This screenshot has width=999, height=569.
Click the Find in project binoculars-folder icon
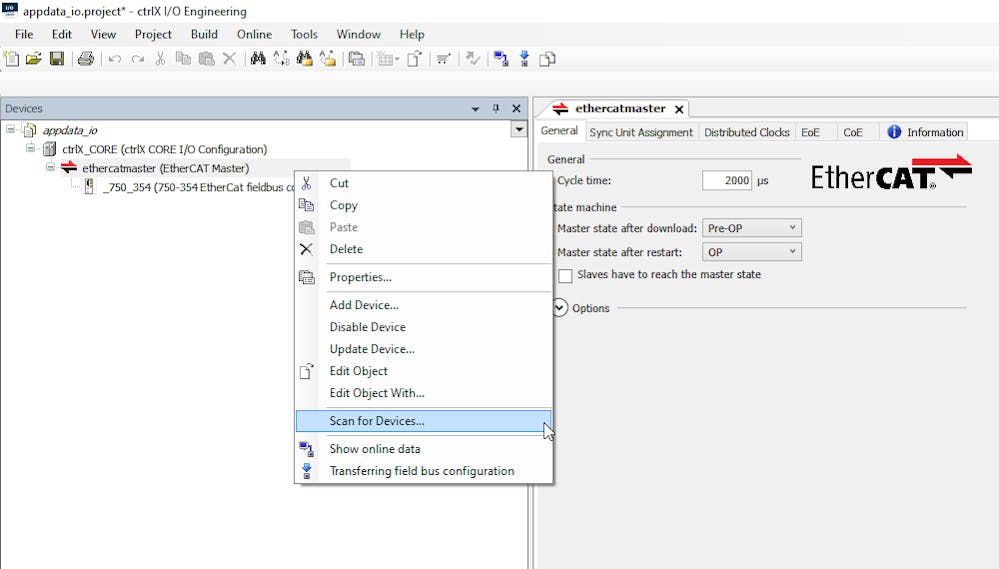(305, 59)
